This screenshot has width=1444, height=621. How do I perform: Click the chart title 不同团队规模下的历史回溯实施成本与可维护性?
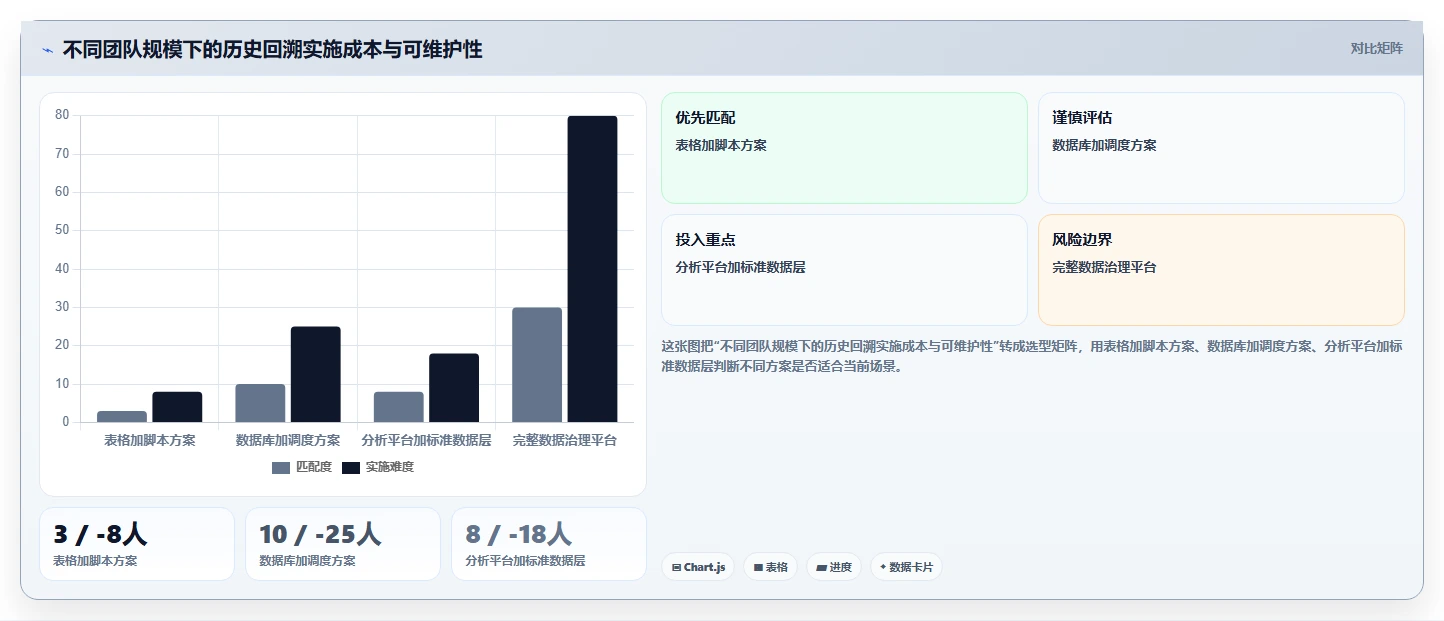(x=272, y=49)
